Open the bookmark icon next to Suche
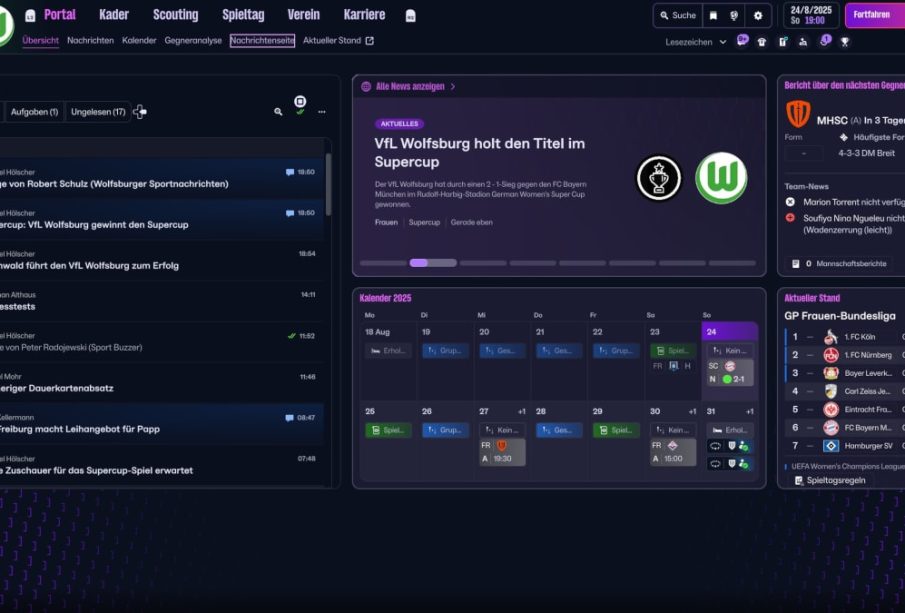Image resolution: width=905 pixels, height=613 pixels. [713, 16]
